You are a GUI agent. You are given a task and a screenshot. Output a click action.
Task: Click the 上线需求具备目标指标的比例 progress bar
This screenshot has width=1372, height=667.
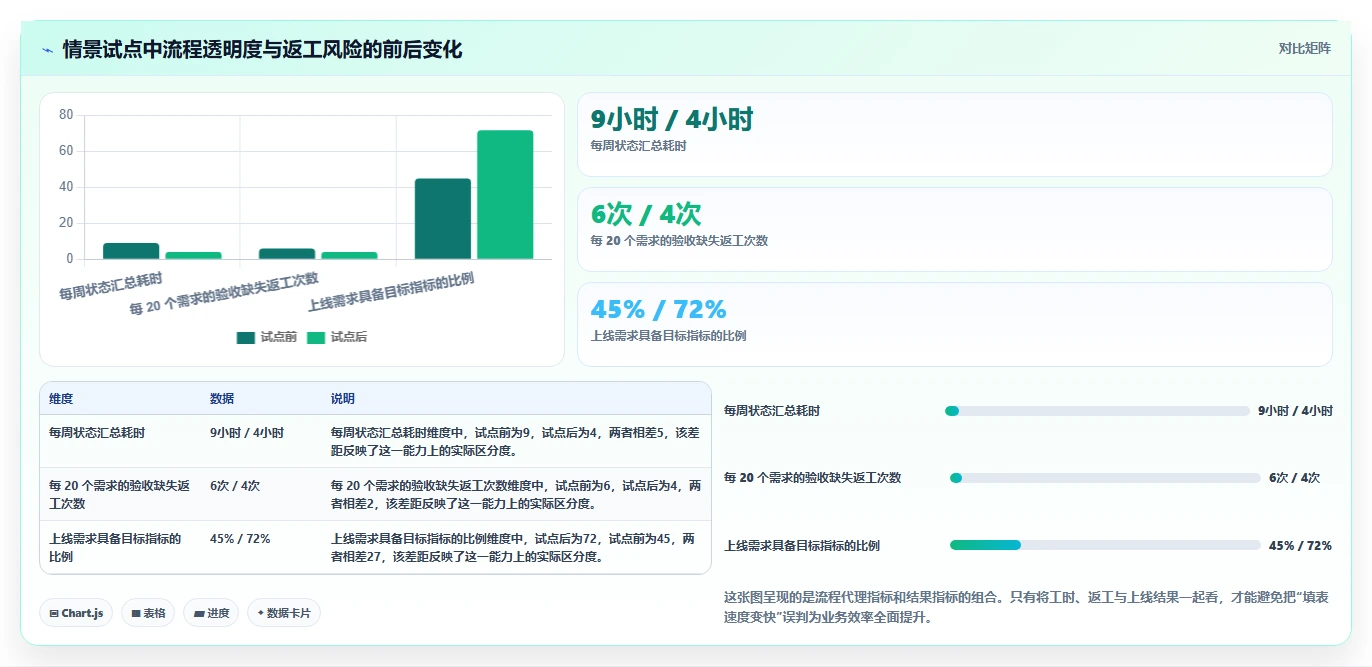coord(1105,545)
